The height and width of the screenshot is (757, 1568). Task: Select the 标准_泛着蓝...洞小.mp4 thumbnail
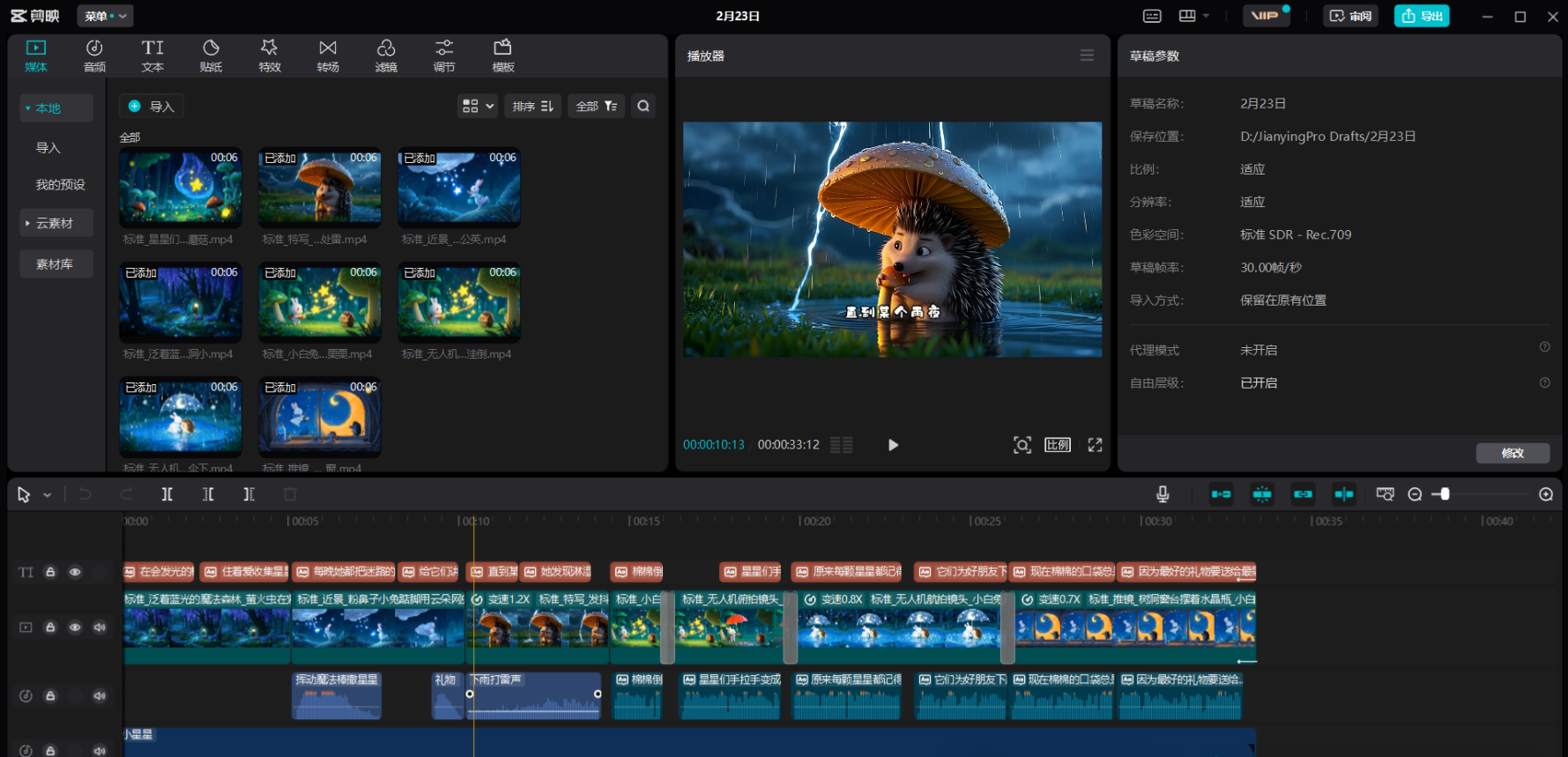coord(181,301)
